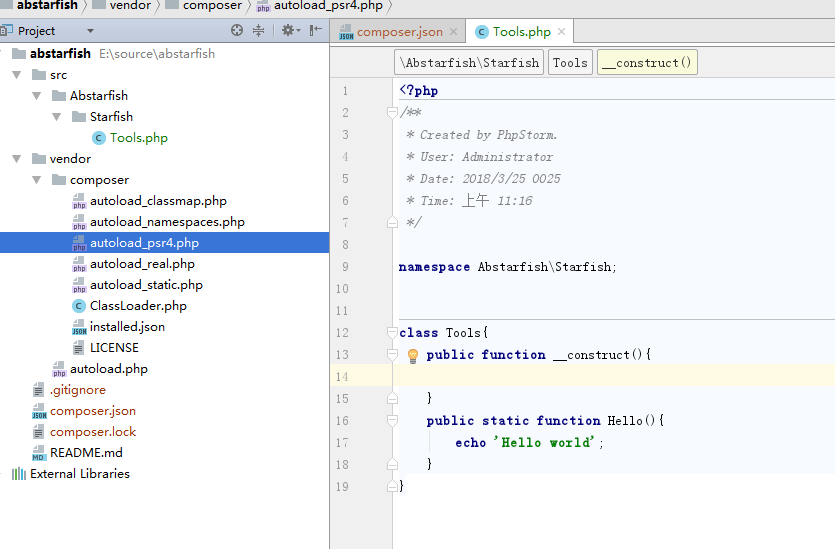Select autoload_psr4.php in the tree

(144, 243)
